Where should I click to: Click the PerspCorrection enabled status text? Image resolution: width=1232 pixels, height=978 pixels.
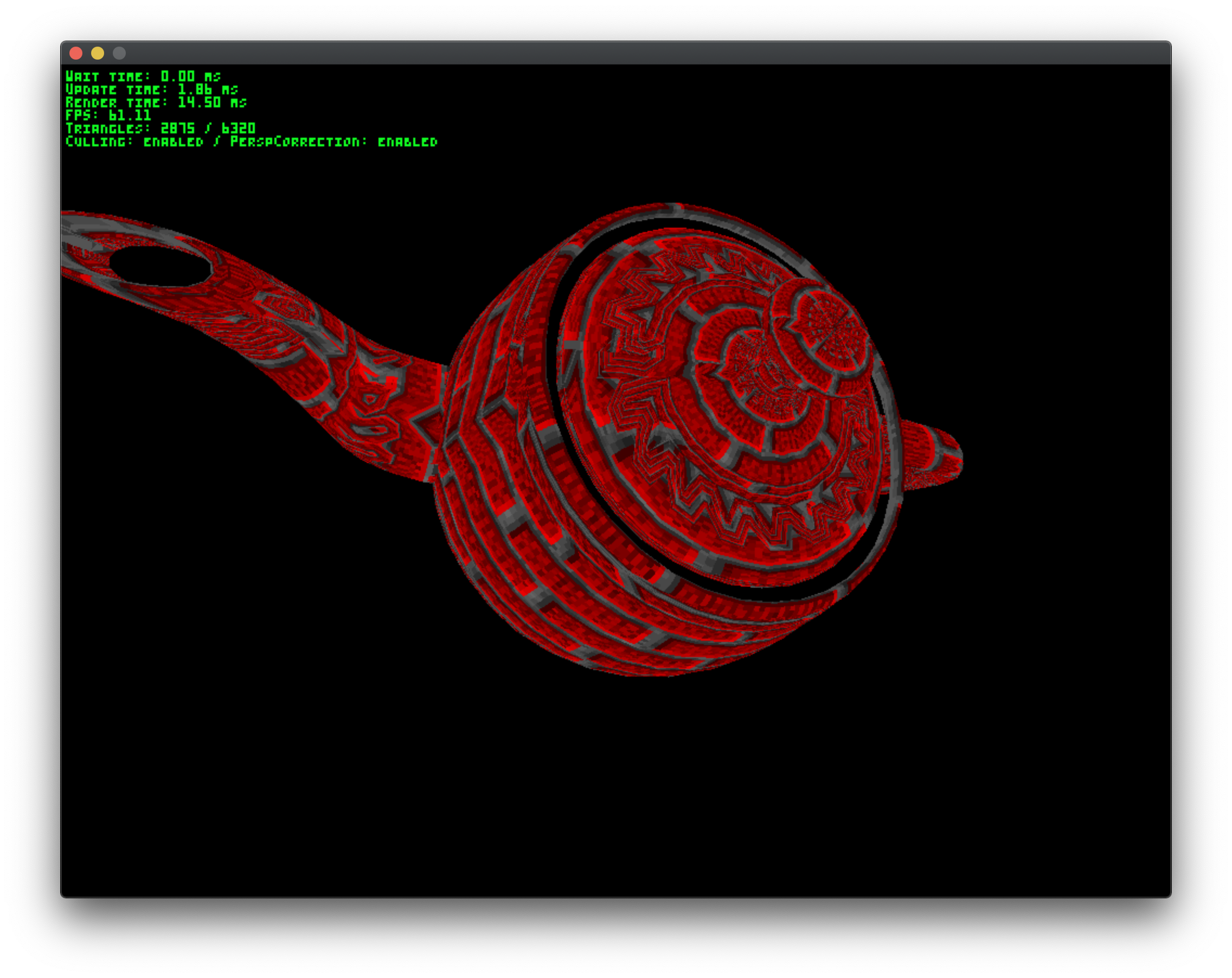coord(333,141)
